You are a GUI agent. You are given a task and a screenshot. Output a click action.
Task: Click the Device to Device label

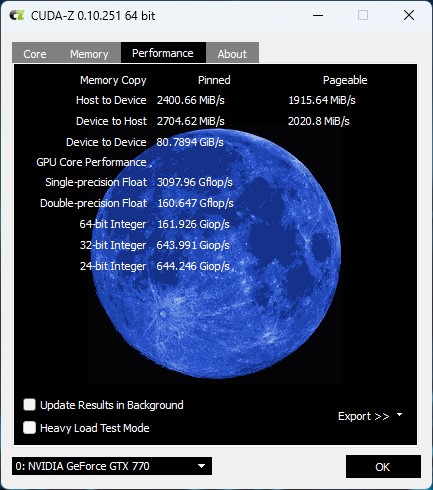pyautogui.click(x=106, y=142)
